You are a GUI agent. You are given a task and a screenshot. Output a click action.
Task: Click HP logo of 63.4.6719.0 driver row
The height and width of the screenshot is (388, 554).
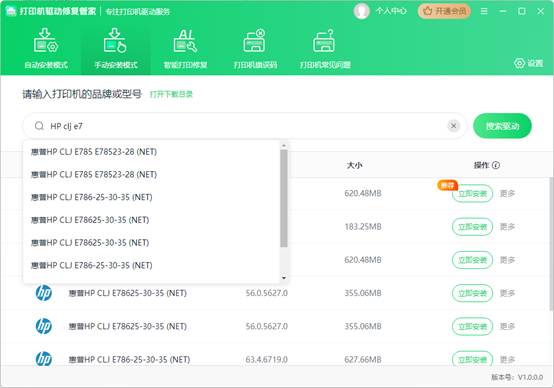click(44, 359)
